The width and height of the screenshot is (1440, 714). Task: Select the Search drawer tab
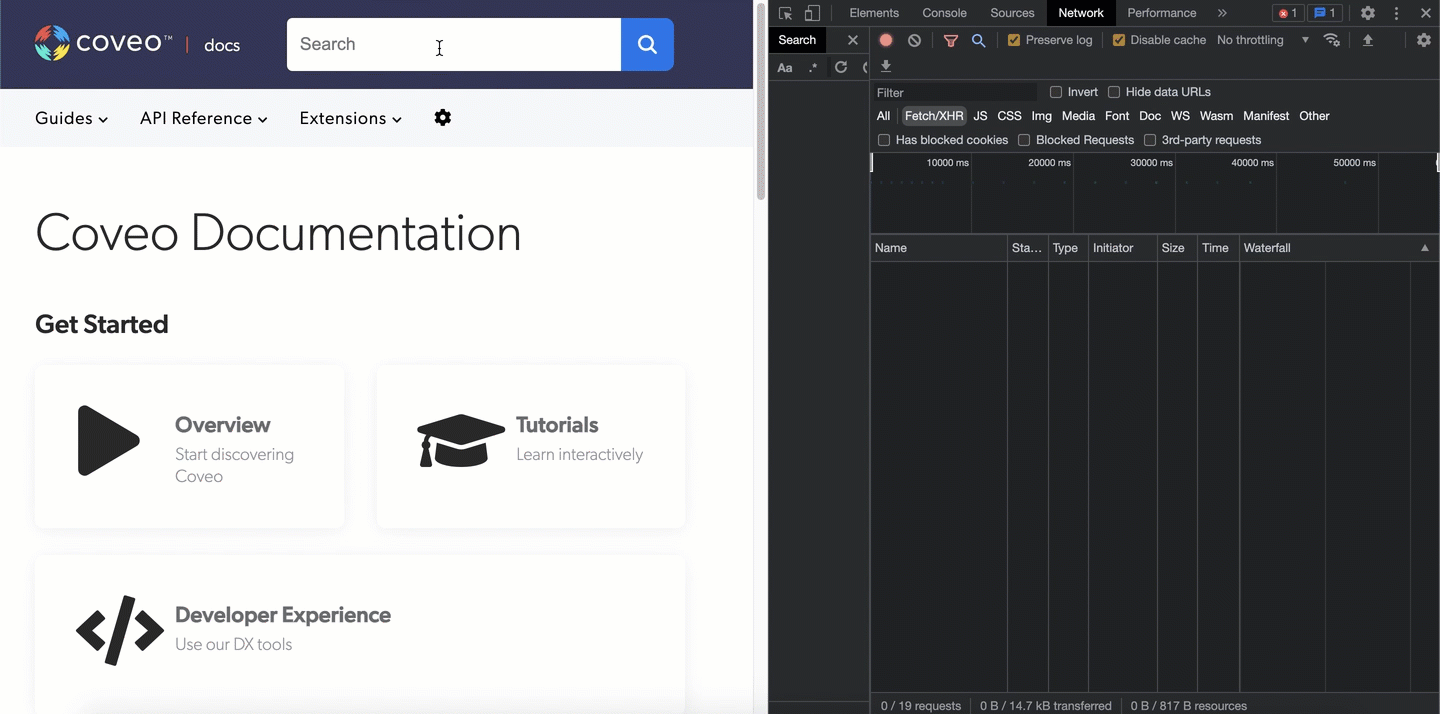[x=797, y=40]
